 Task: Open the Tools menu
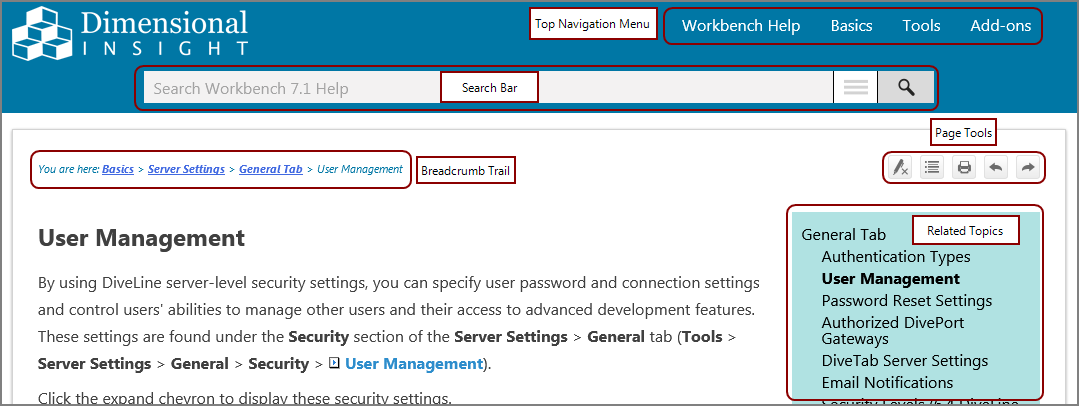coord(921,26)
